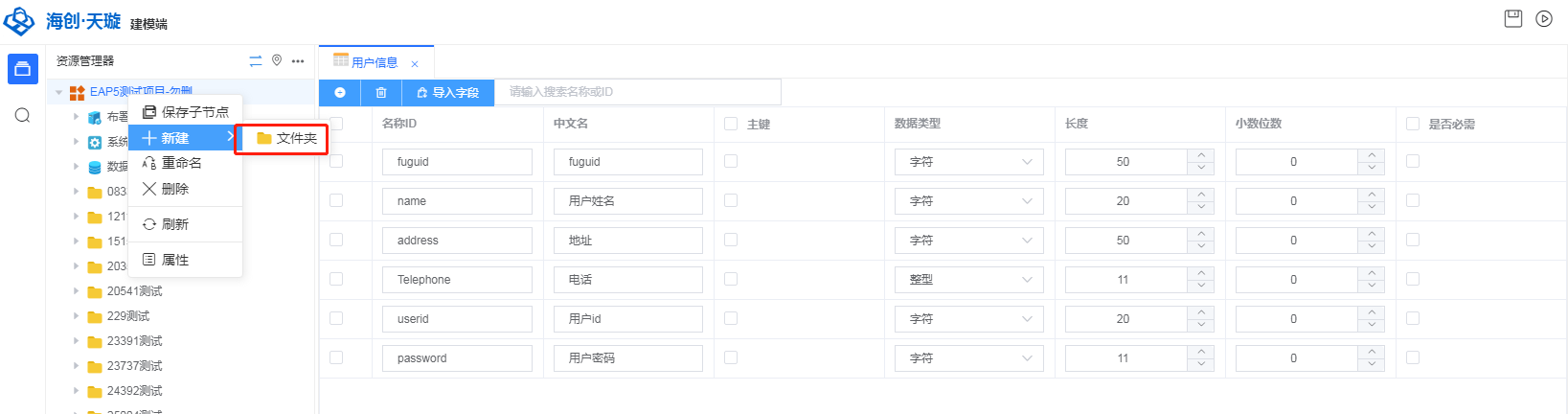Click the swap arrows icon in 资源管理器
The width and height of the screenshot is (1568, 414).
click(x=256, y=61)
